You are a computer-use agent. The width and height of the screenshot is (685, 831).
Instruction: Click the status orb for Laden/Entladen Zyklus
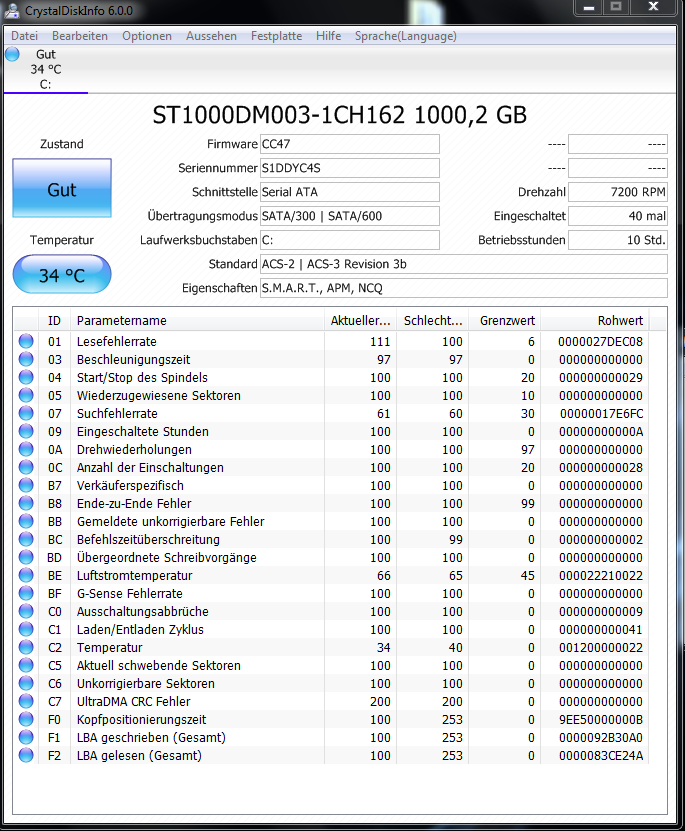pyautogui.click(x=26, y=630)
